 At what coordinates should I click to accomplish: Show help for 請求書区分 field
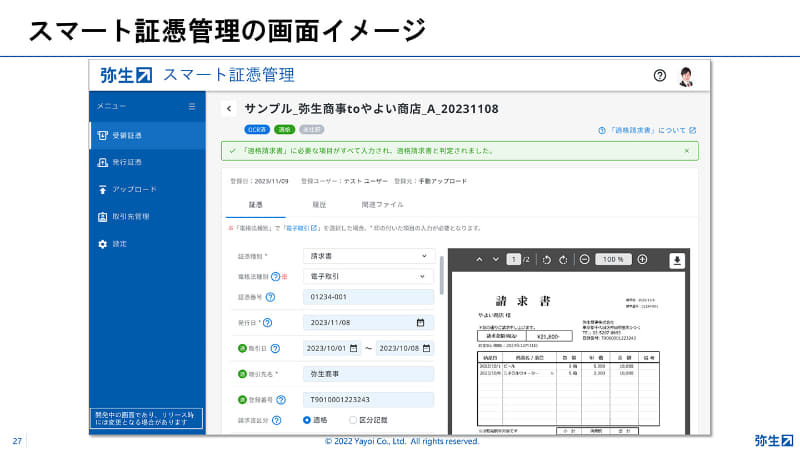(x=277, y=420)
